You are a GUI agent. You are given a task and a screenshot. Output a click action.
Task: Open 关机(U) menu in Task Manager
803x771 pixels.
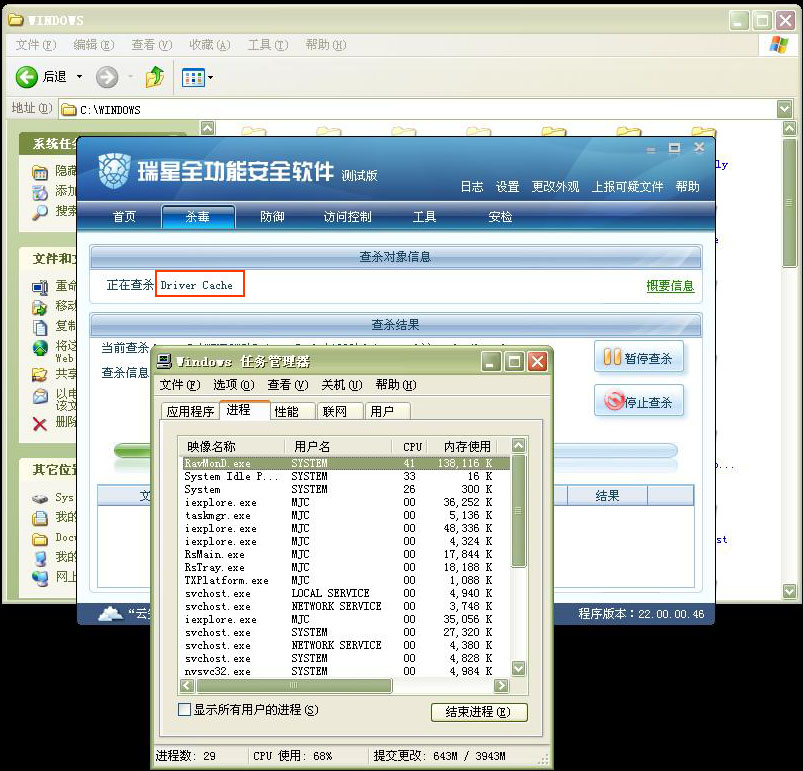point(342,384)
